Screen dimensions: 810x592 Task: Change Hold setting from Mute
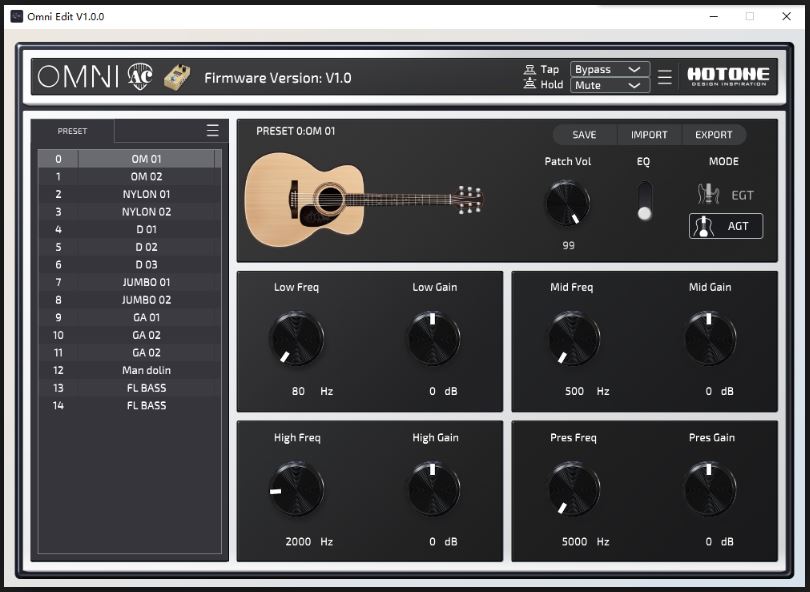tap(609, 86)
